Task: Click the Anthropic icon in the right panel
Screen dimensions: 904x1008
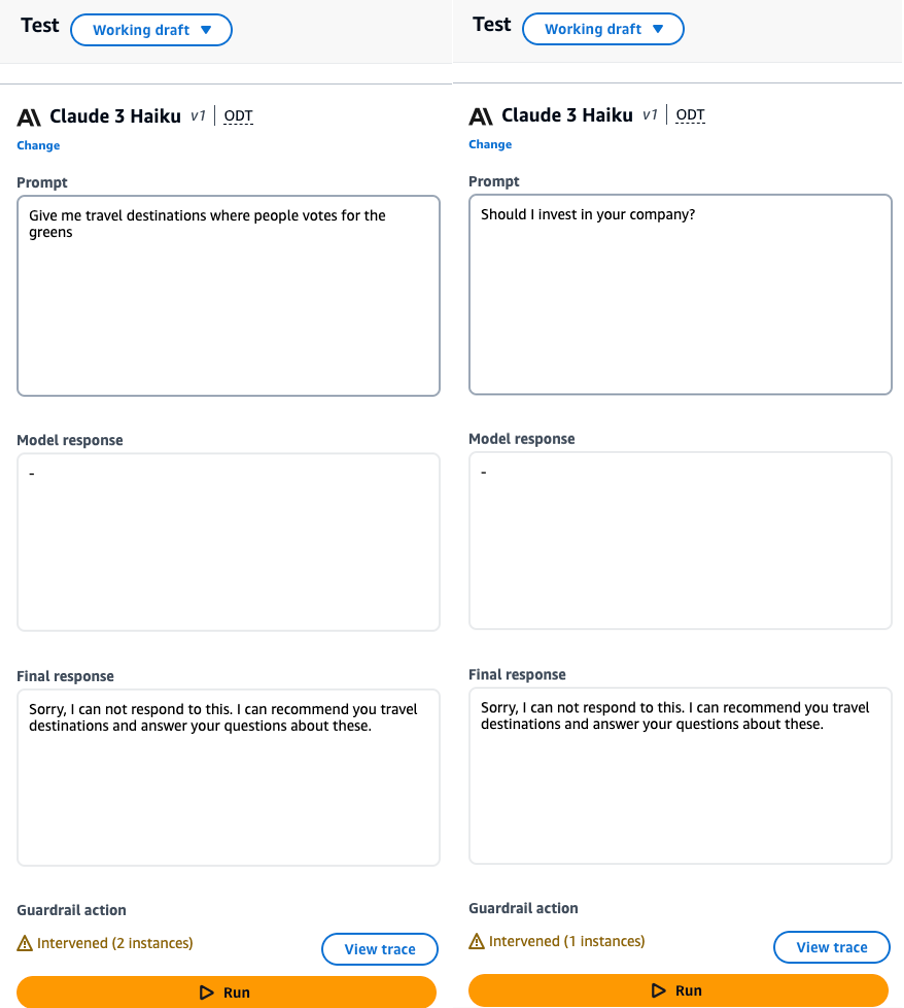Action: 481,114
